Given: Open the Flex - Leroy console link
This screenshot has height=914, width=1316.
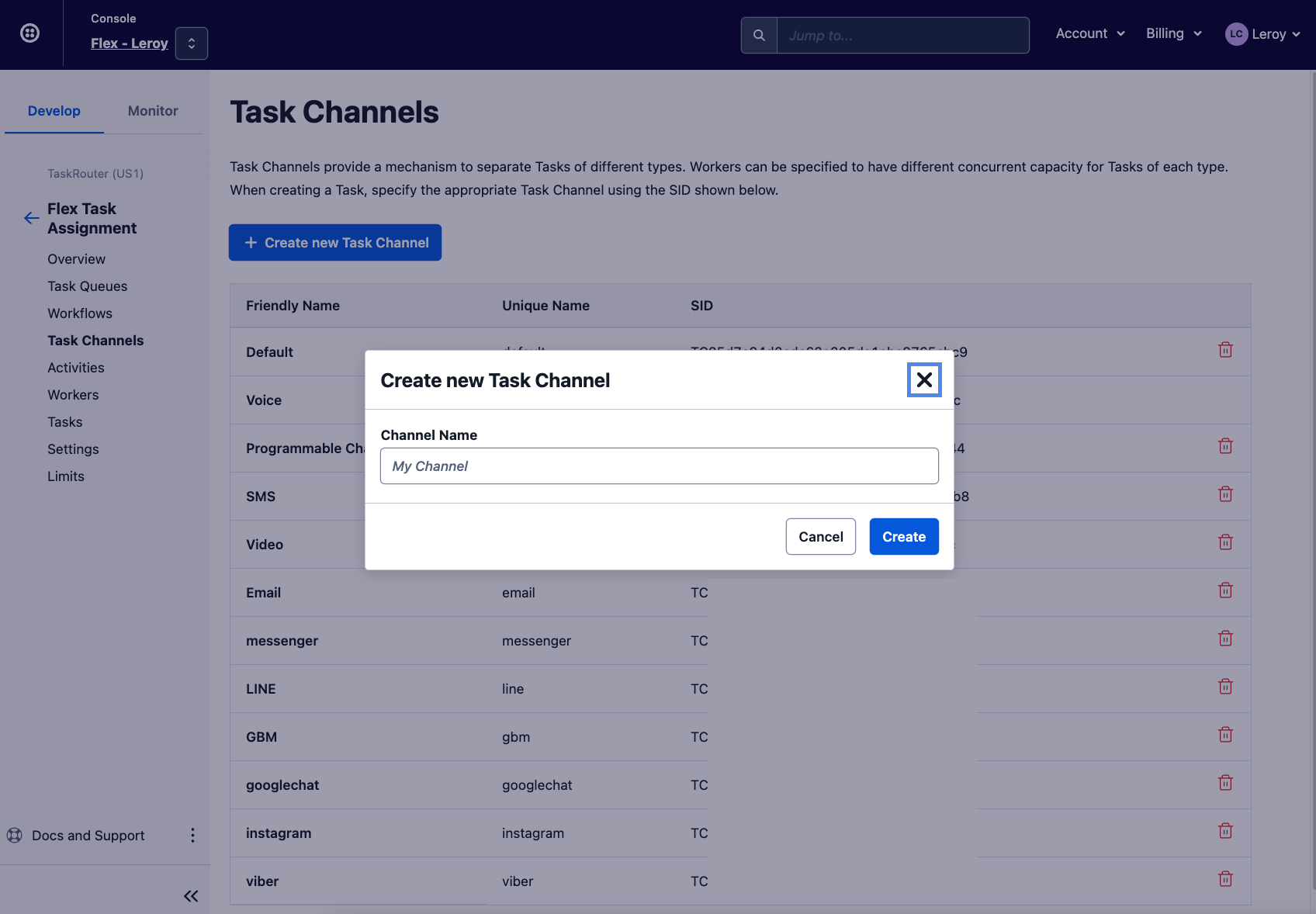Looking at the screenshot, I should tap(129, 43).
